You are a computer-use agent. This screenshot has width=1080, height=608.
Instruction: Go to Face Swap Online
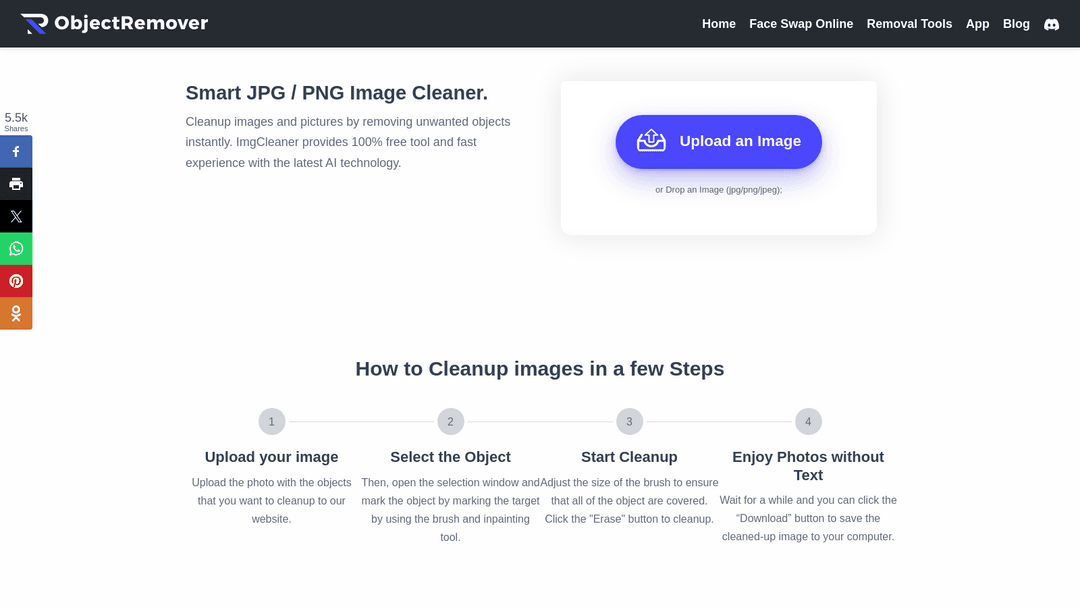[801, 24]
